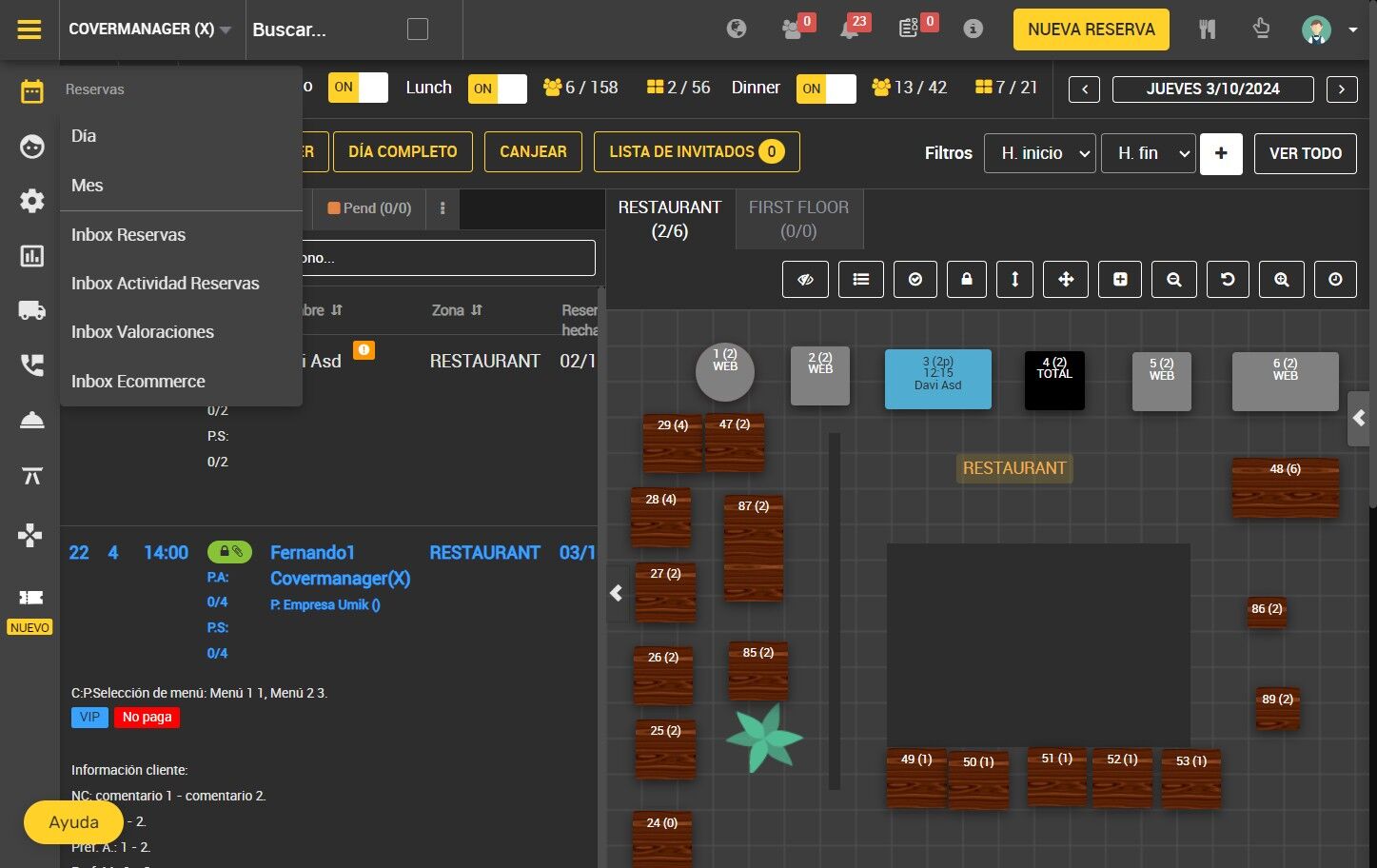Screen dimensions: 1377x868
Task: Click the lock icon in floor plan toolbar
Action: (x=966, y=279)
